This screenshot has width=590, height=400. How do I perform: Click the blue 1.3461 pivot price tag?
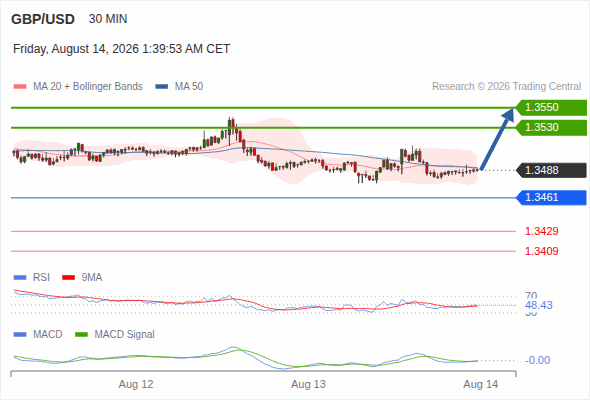click(x=551, y=198)
